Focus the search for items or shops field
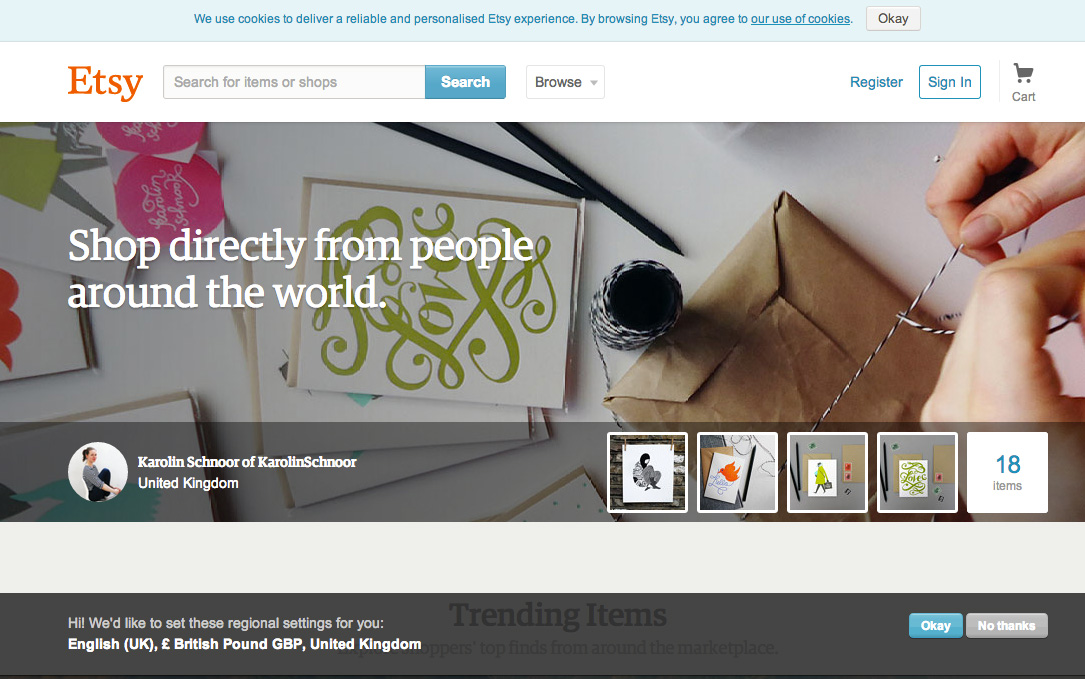The width and height of the screenshot is (1085, 679). click(294, 82)
